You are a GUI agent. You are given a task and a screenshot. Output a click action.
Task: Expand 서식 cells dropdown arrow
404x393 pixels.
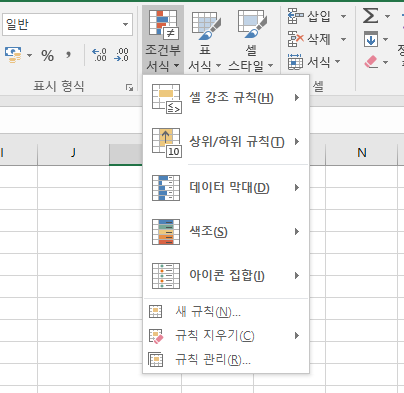[x=337, y=62]
